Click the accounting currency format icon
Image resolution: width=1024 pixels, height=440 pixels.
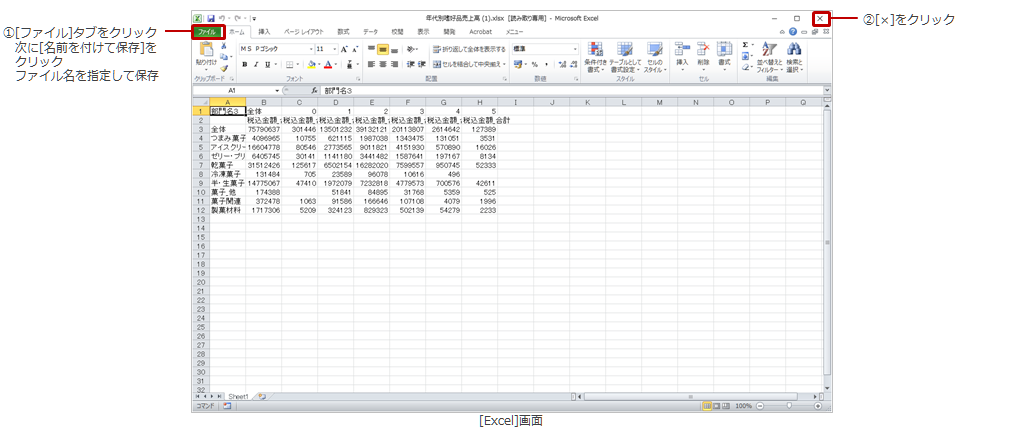[519, 64]
